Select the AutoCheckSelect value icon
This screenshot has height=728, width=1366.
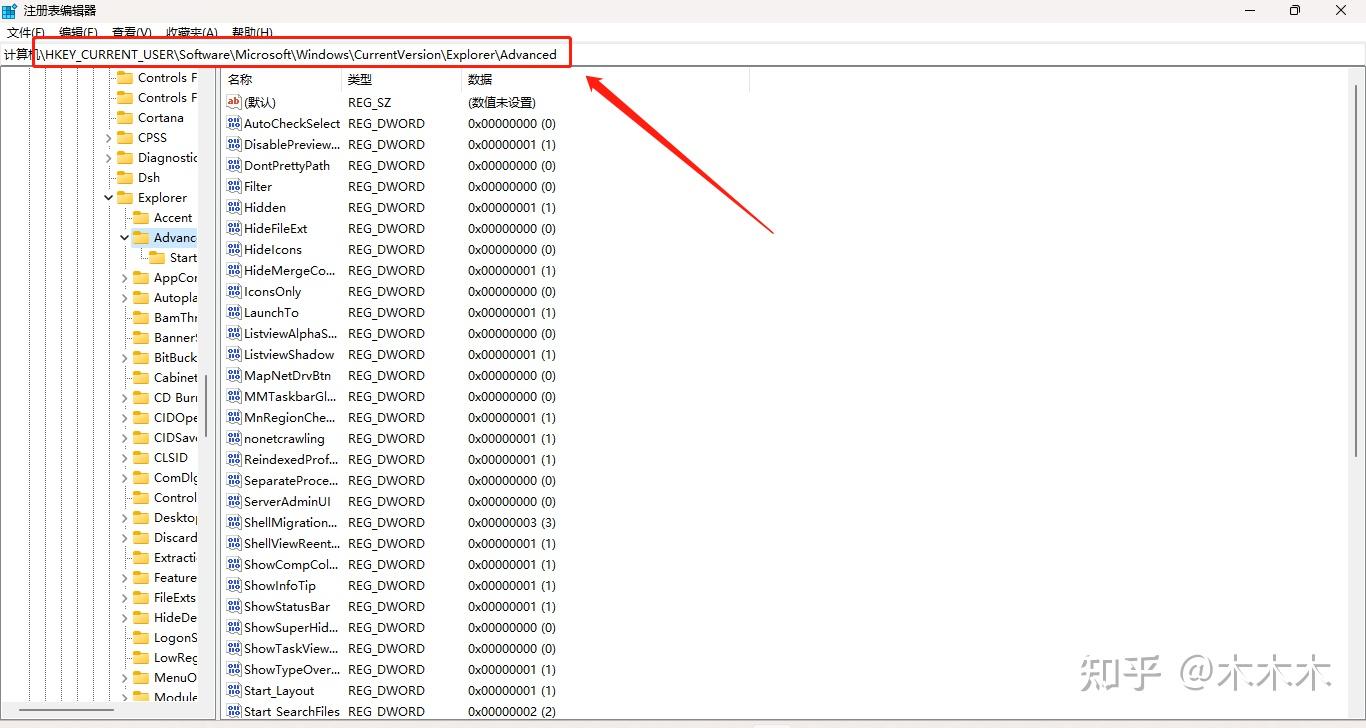234,123
